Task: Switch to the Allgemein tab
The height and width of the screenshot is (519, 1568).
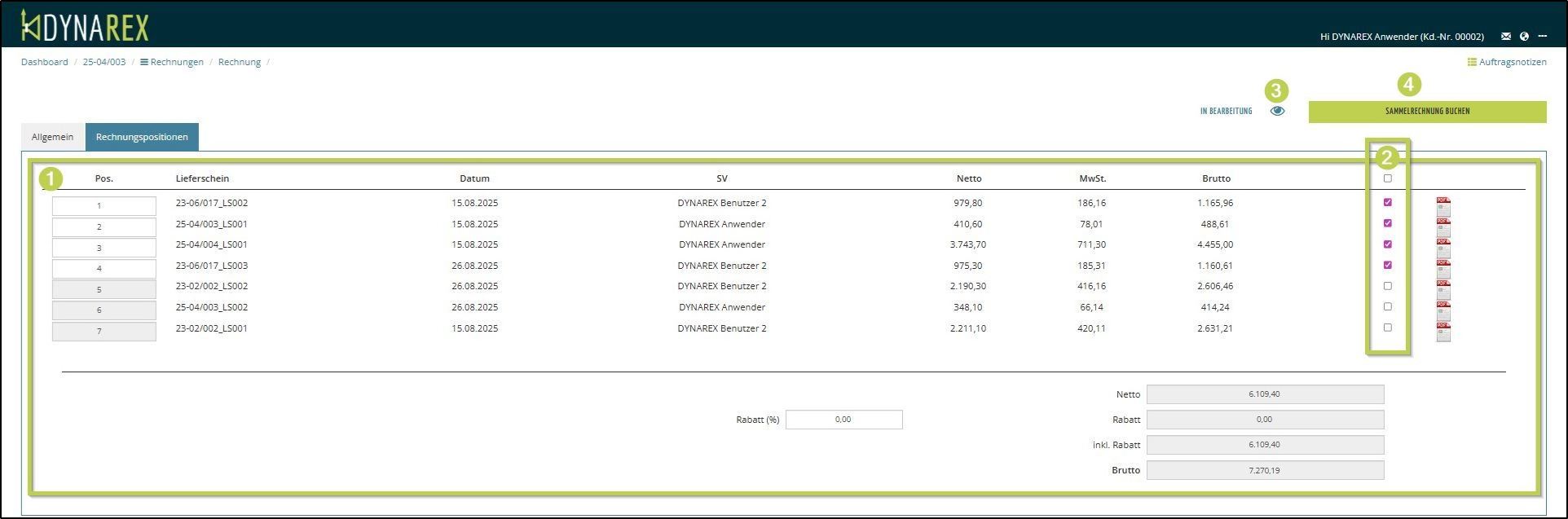Action: tap(53, 137)
